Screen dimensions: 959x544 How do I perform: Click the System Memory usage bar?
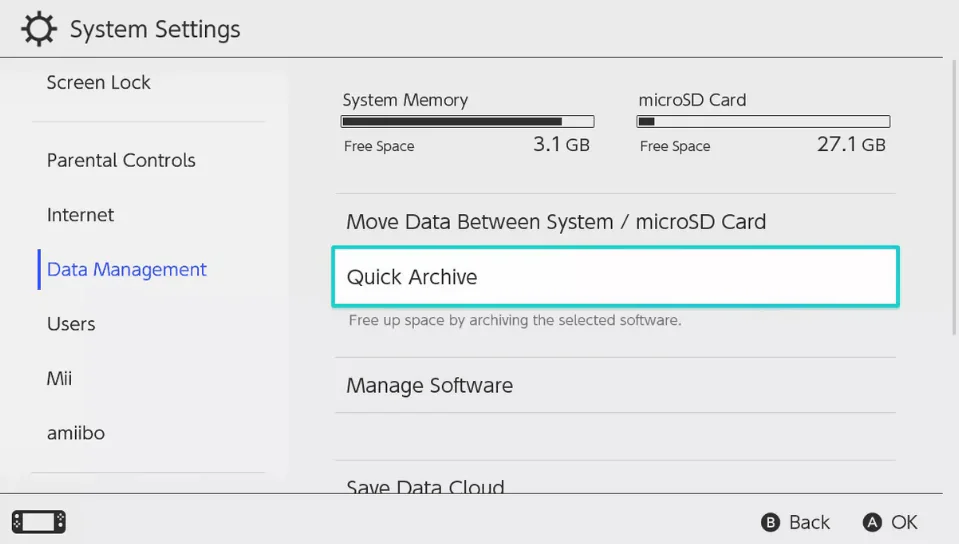coord(467,122)
